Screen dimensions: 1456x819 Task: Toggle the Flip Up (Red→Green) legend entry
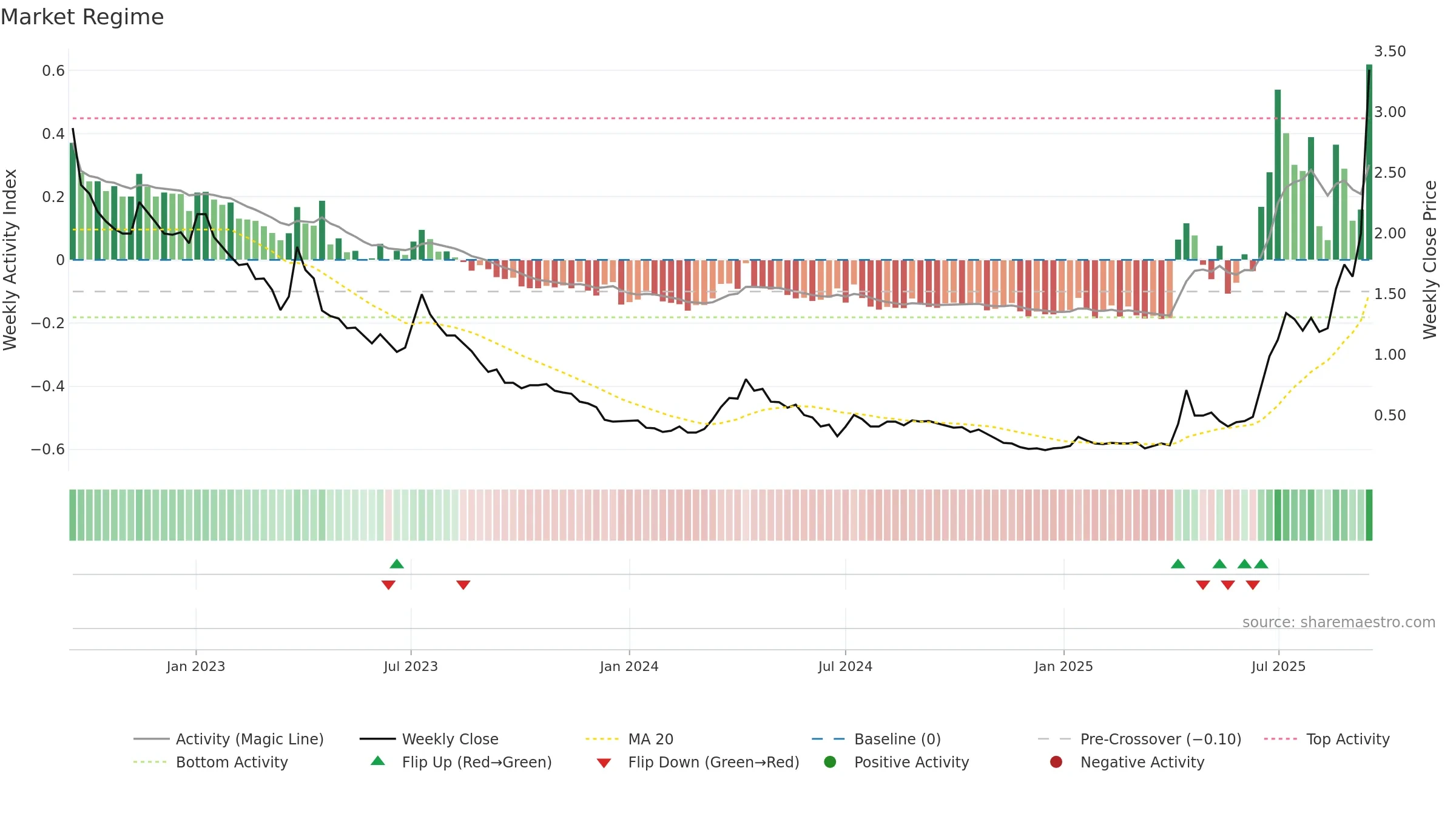[461, 762]
